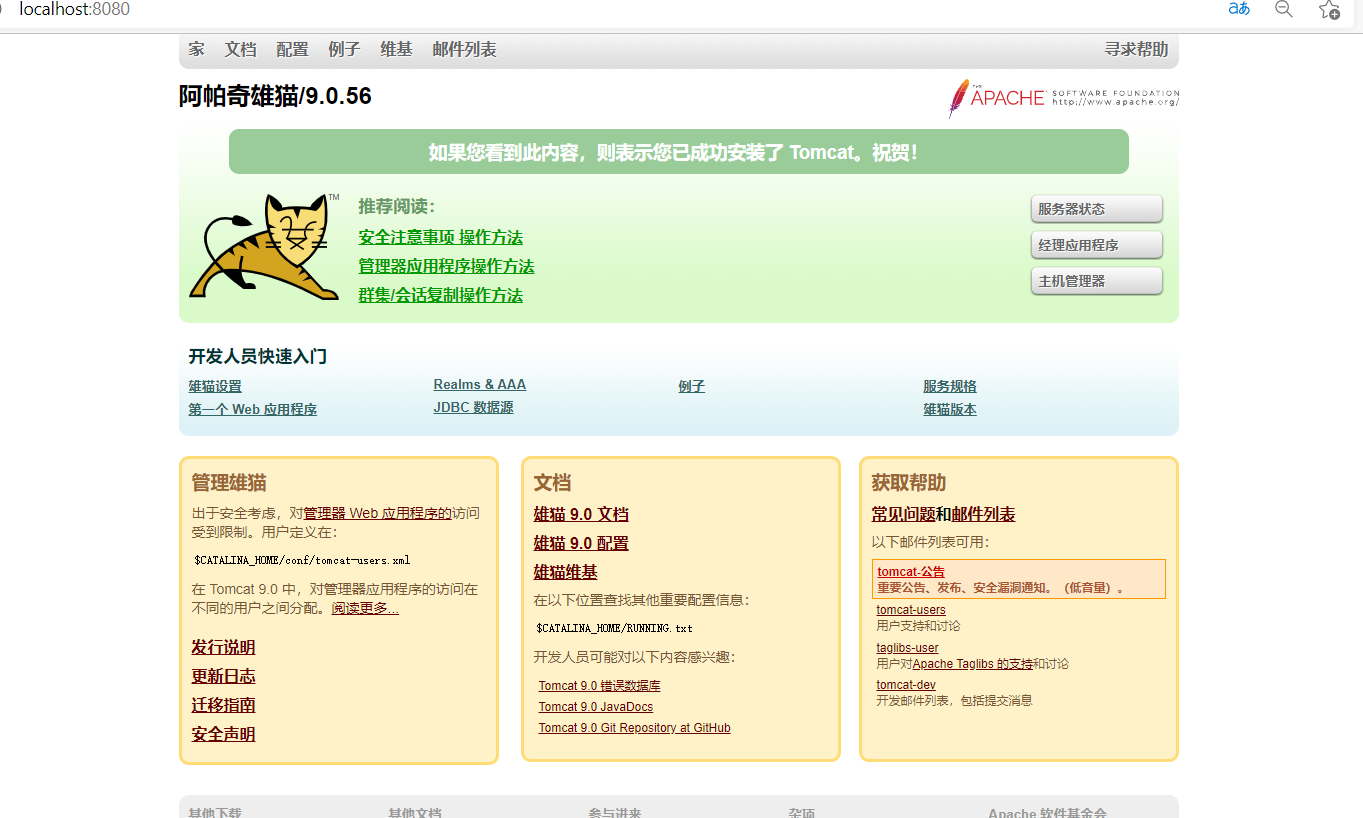1363x818 pixels.
Task: Click the Apache Software Foundation logo
Action: (1063, 98)
